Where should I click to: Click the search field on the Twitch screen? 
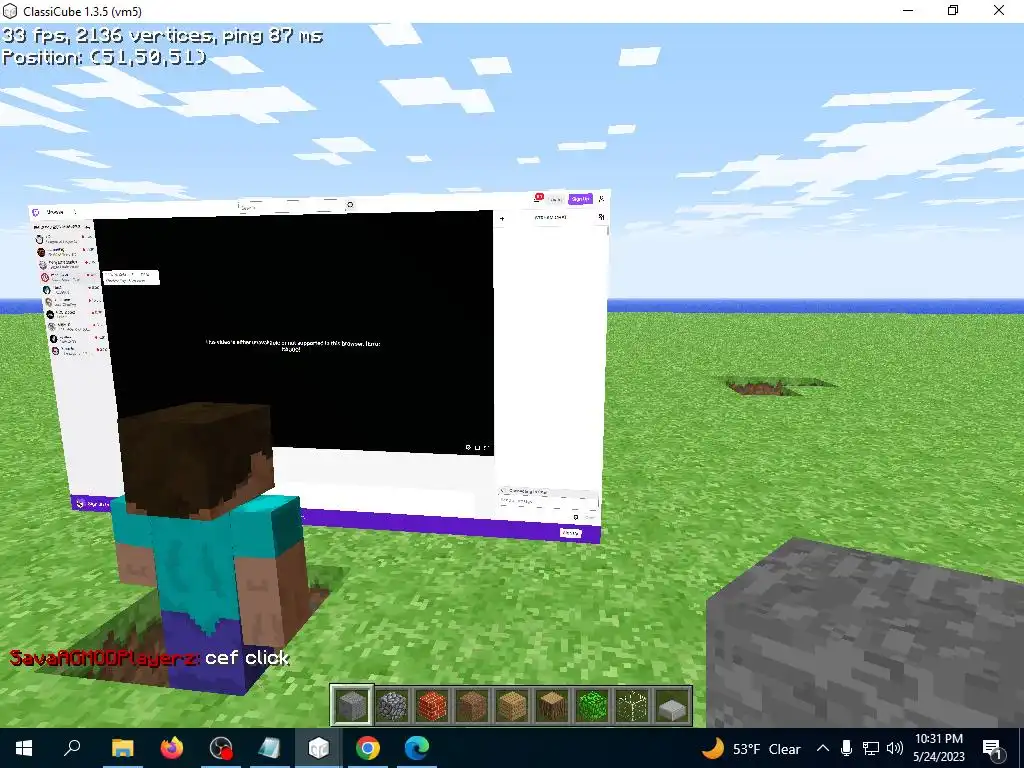[291, 206]
